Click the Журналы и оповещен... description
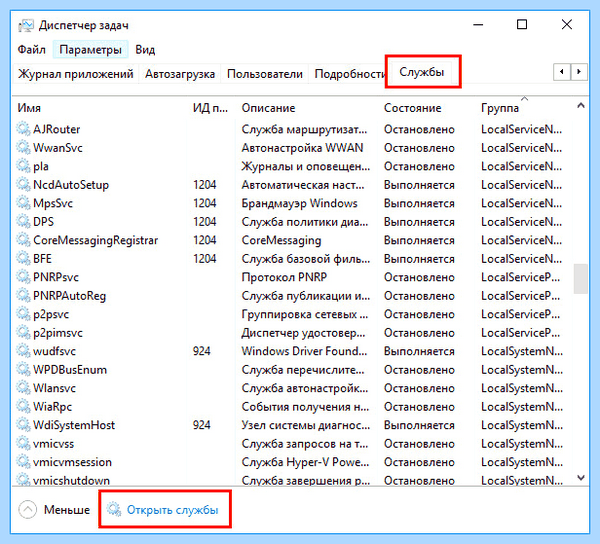The image size is (600, 544). coord(306,166)
